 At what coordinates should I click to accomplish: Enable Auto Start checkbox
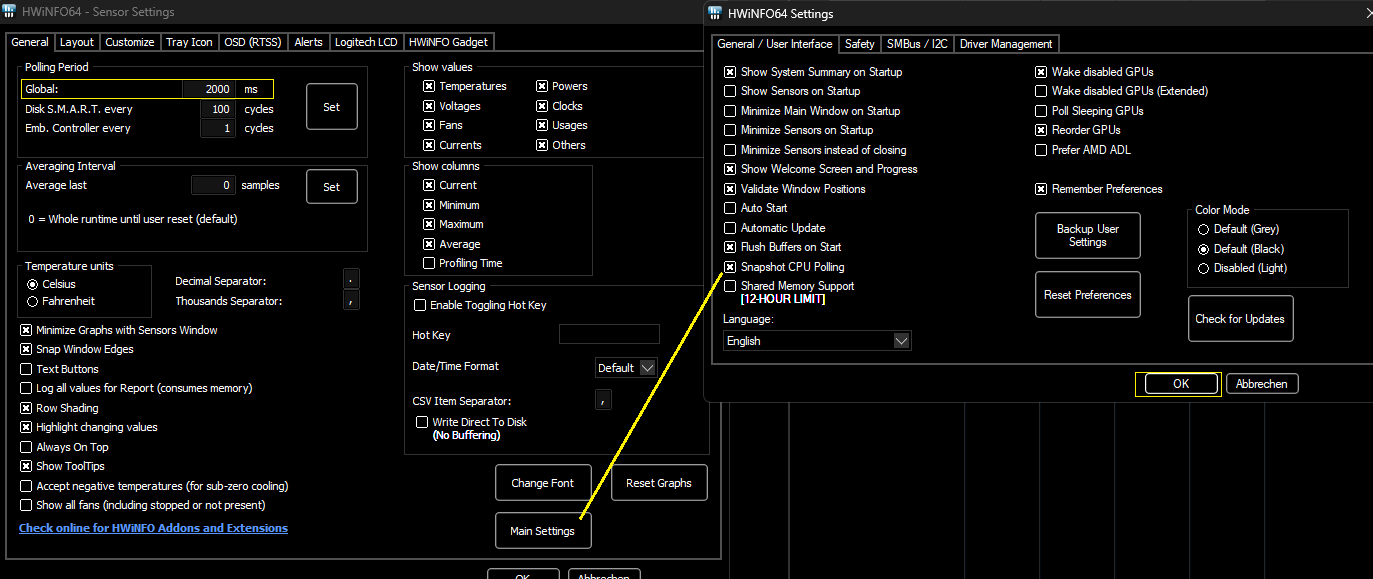(x=730, y=208)
